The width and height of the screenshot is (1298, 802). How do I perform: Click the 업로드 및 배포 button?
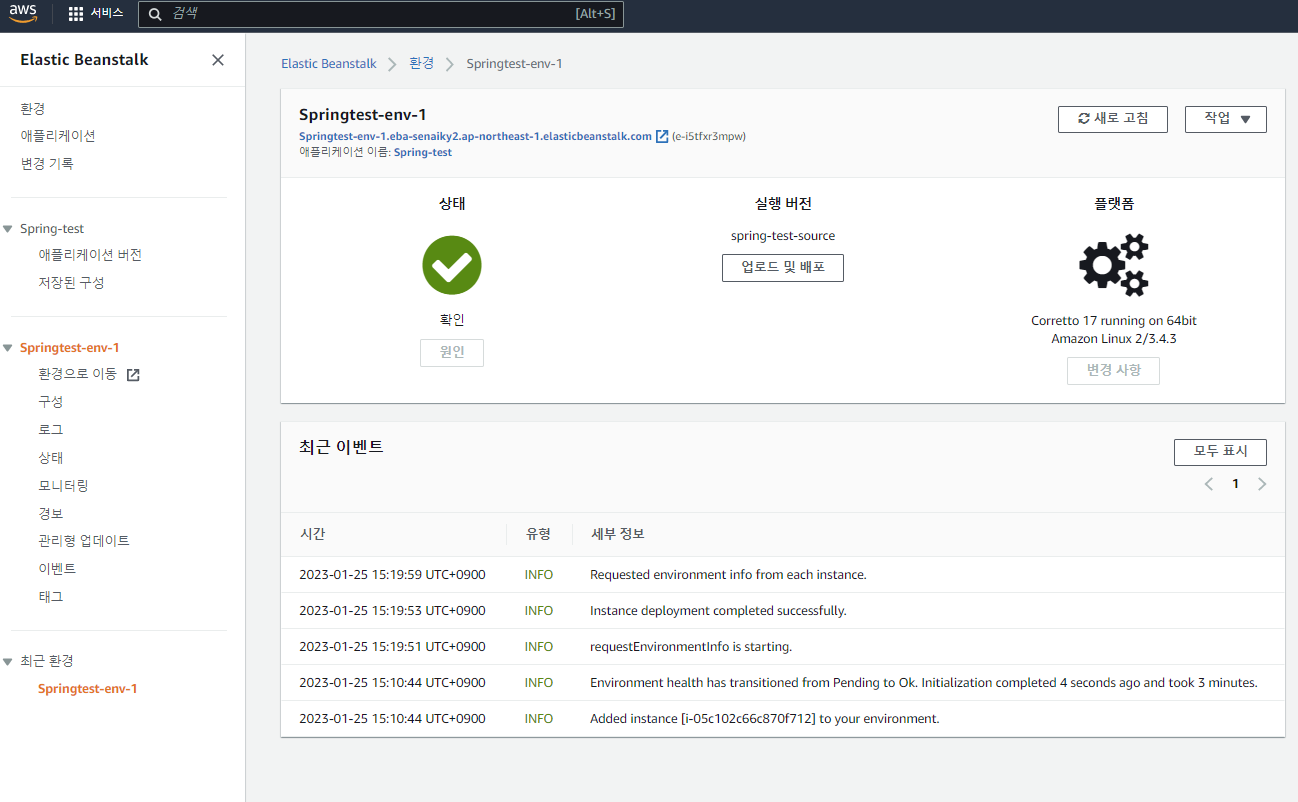pos(783,268)
